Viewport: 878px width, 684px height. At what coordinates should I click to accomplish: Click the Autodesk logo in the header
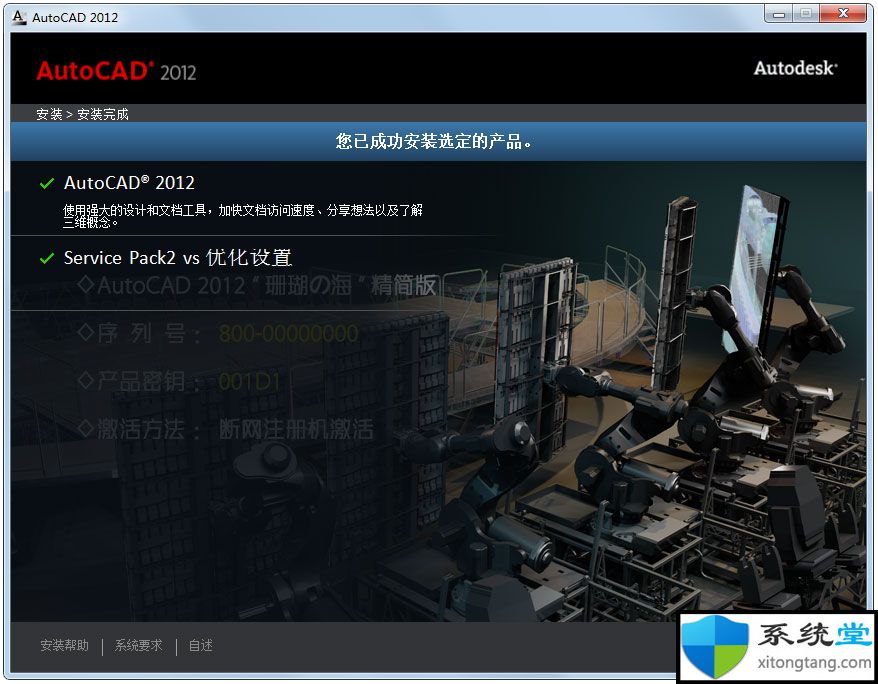(x=796, y=68)
